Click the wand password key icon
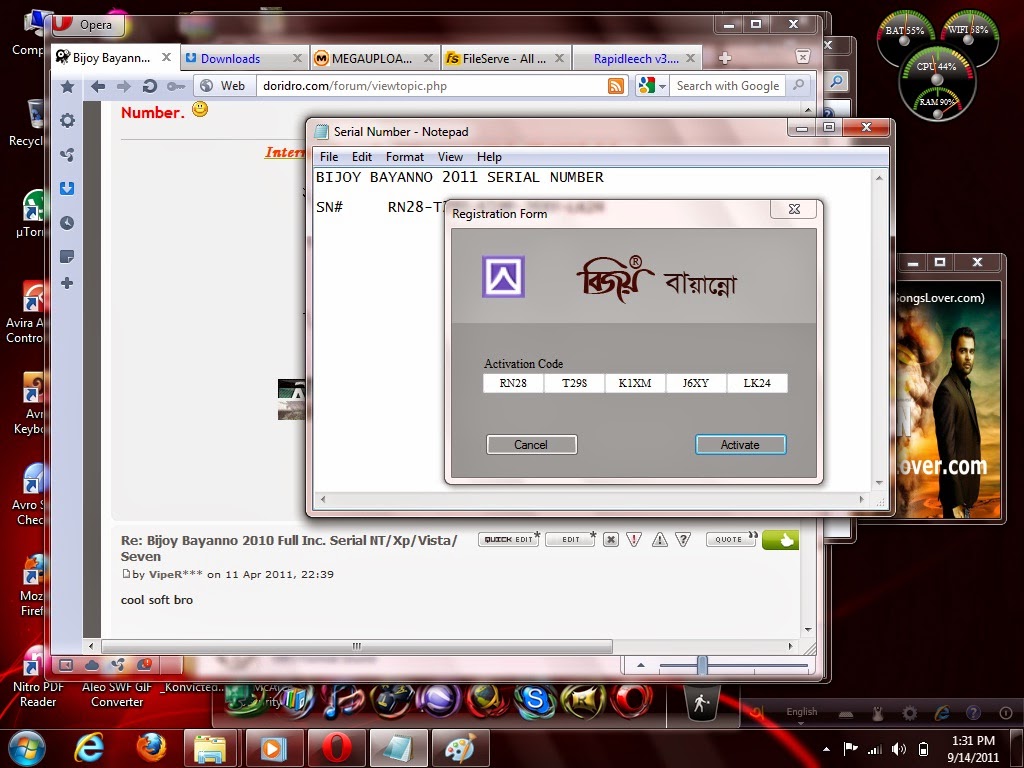The image size is (1024, 768). click(175, 86)
